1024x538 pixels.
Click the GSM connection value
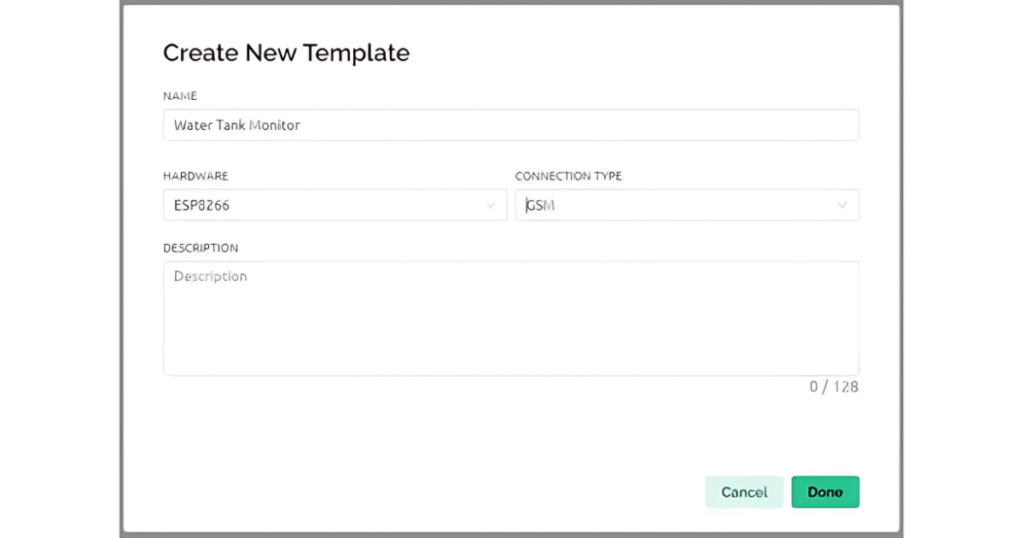(x=541, y=205)
